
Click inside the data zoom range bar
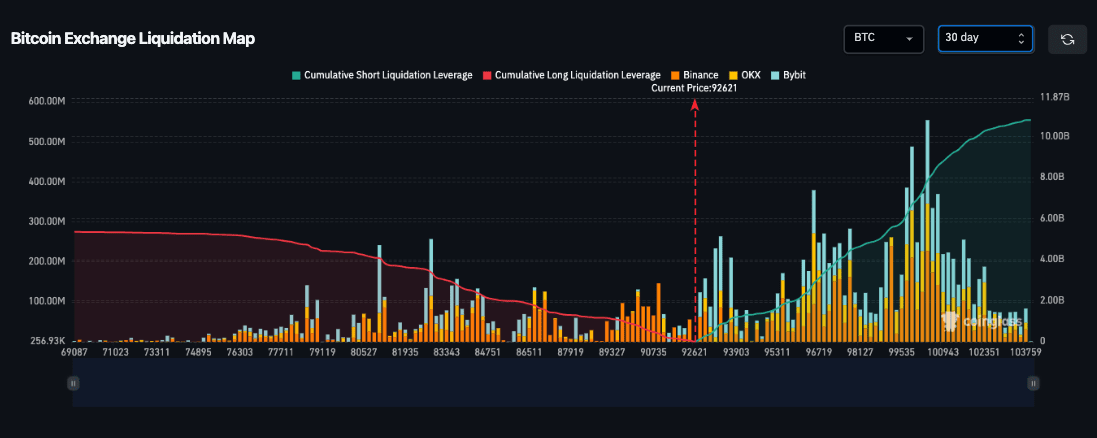pyautogui.click(x=553, y=383)
